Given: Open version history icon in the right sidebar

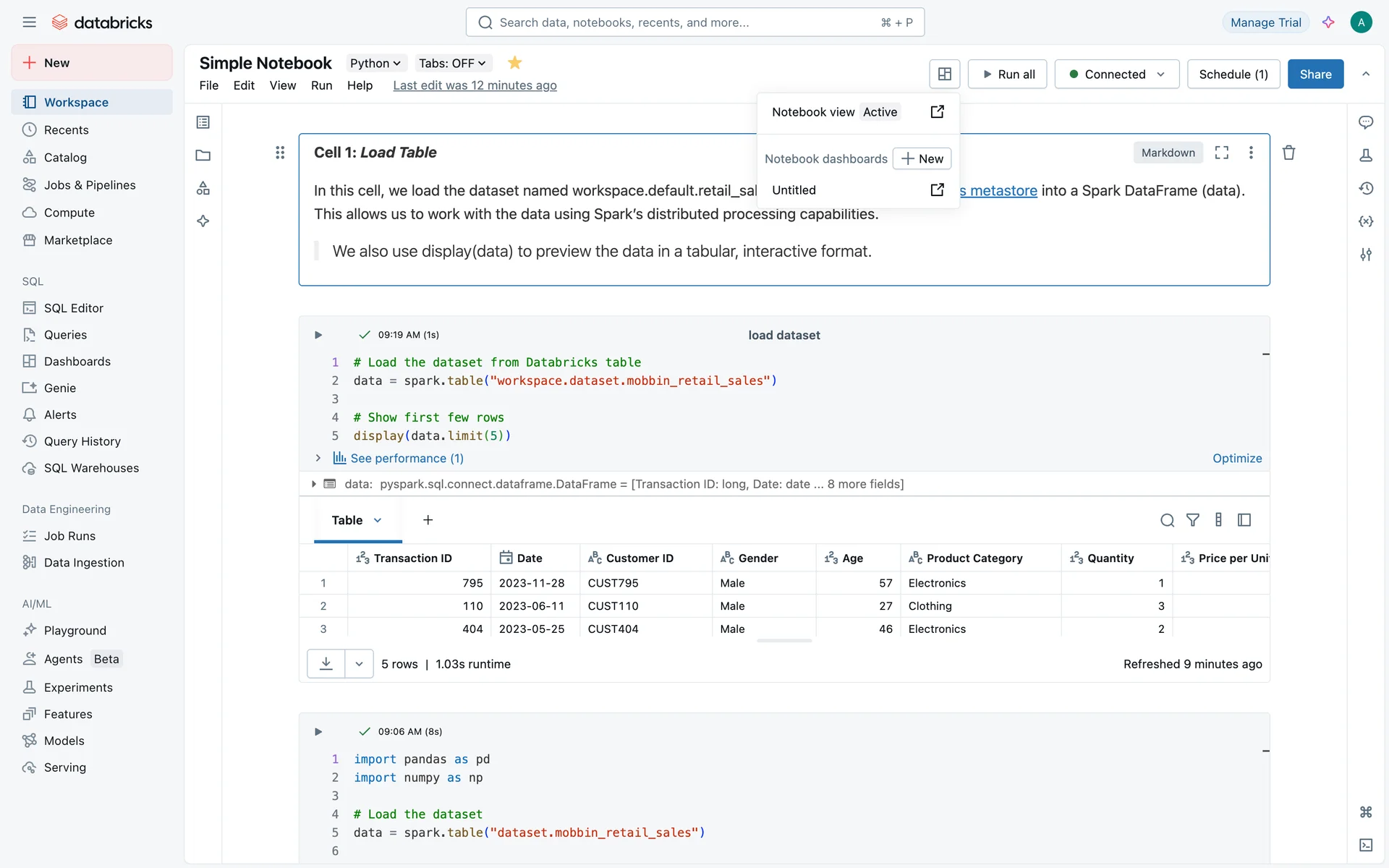Looking at the screenshot, I should coord(1365,188).
